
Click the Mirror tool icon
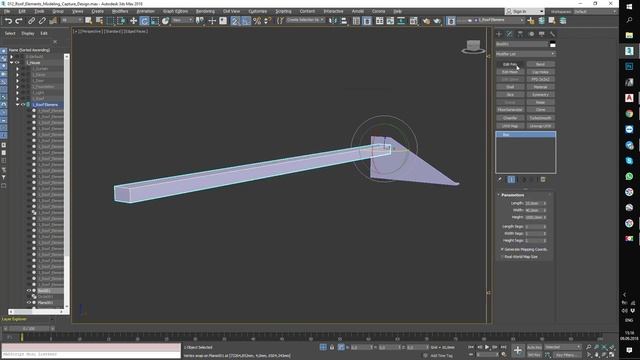click(333, 20)
